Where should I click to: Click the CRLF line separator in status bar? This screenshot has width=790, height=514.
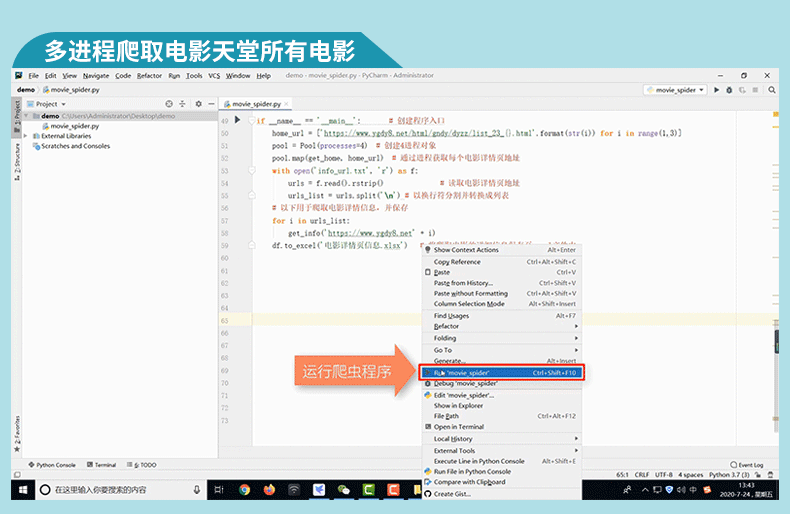click(641, 475)
